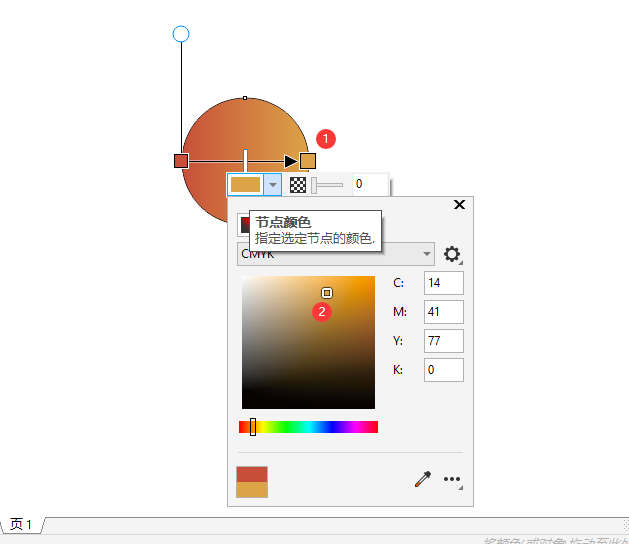This screenshot has width=629, height=544.
Task: Click the hue slider handle
Action: 253,427
